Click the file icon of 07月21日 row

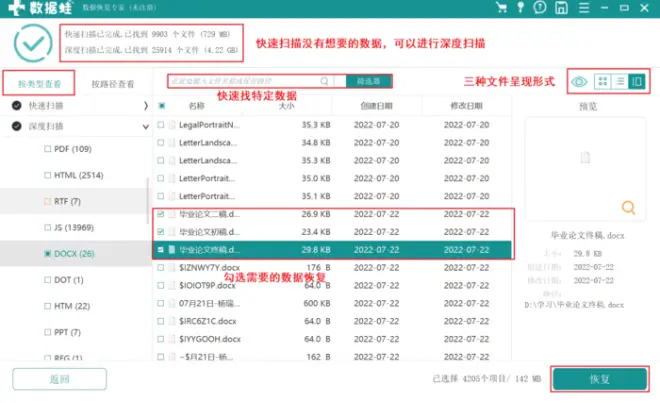pos(172,303)
